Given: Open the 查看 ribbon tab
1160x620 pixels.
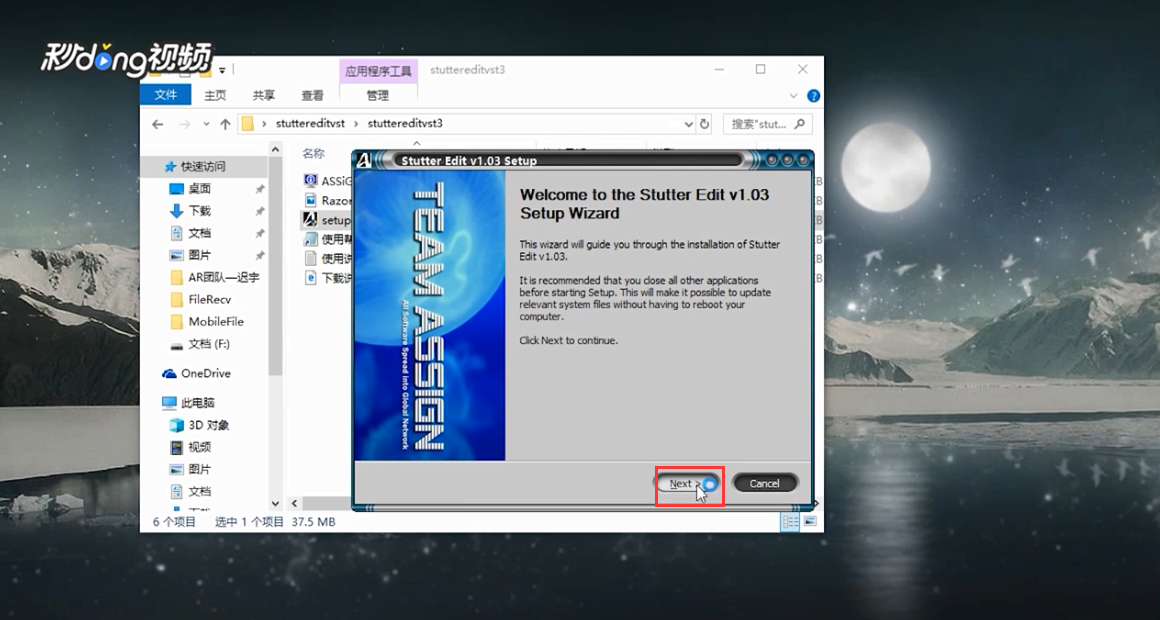Looking at the screenshot, I should 312,95.
